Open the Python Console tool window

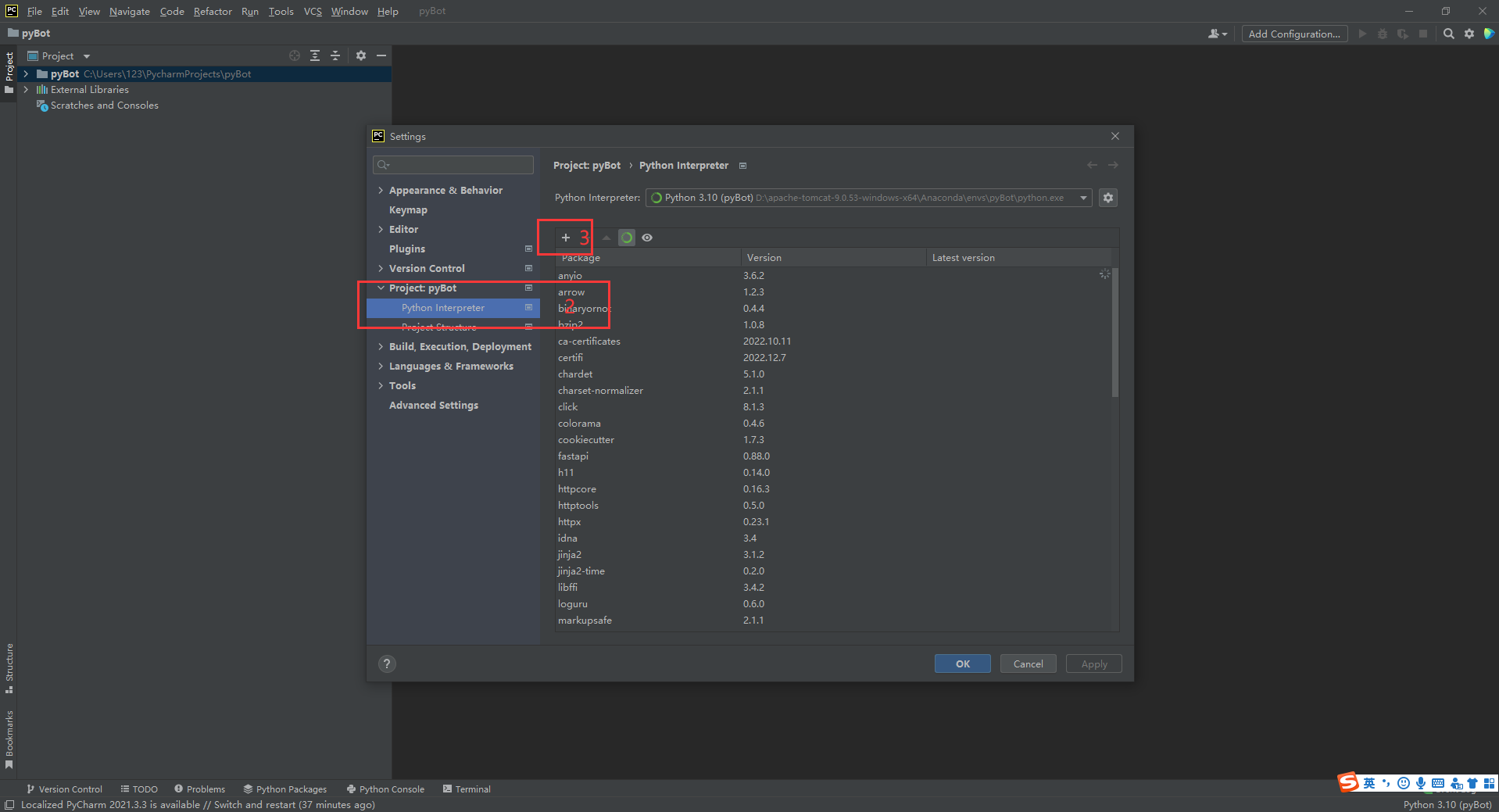coord(386,789)
